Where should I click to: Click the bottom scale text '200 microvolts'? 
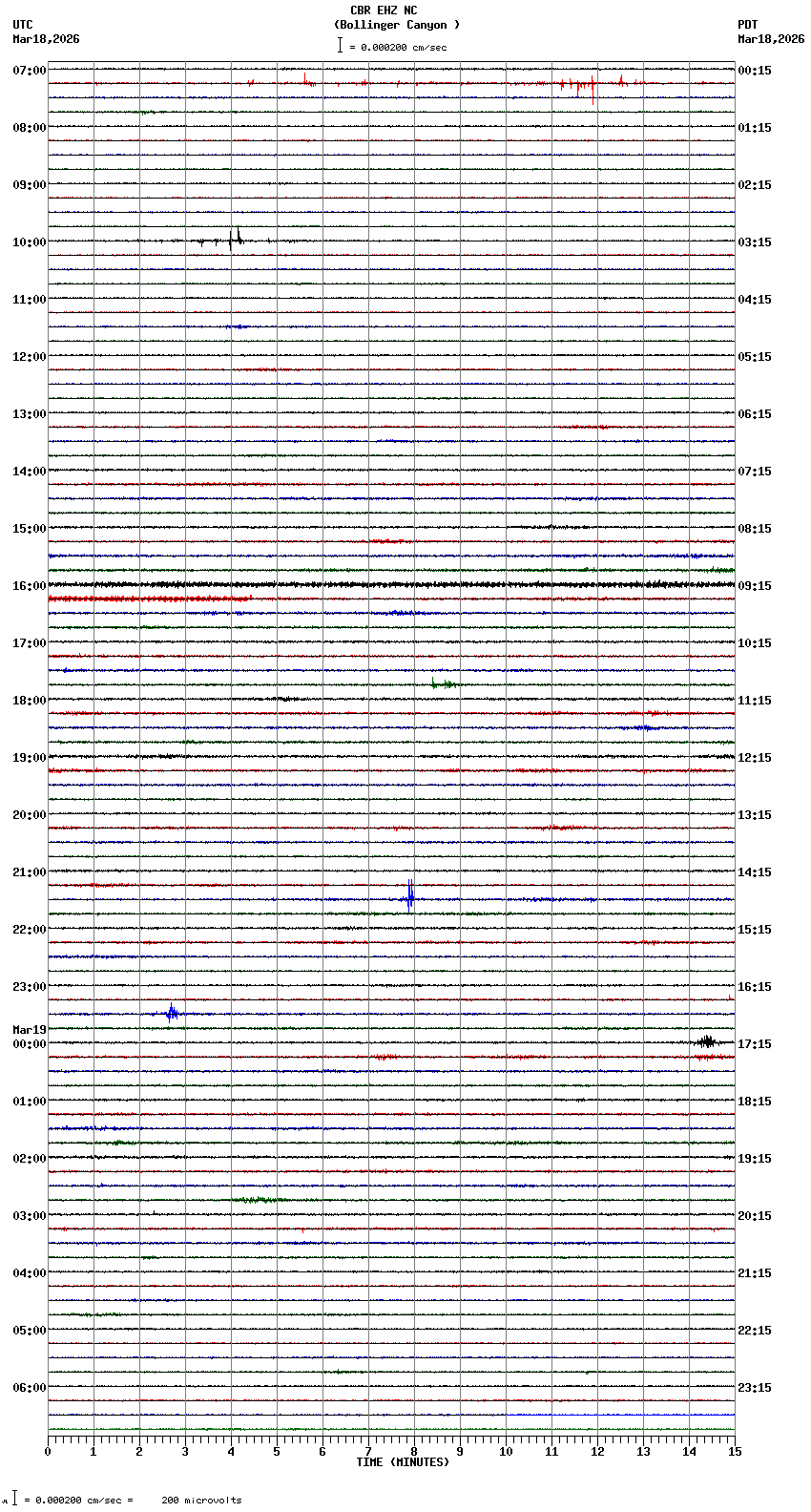[x=201, y=1501]
